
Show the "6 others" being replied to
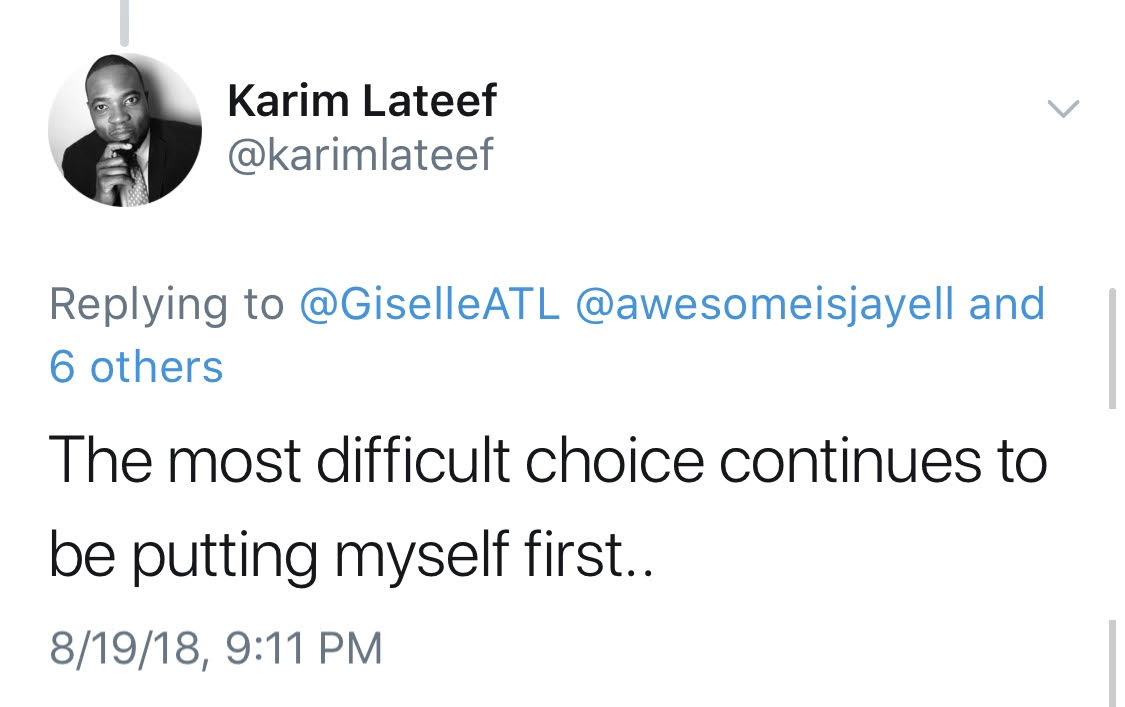tap(136, 368)
